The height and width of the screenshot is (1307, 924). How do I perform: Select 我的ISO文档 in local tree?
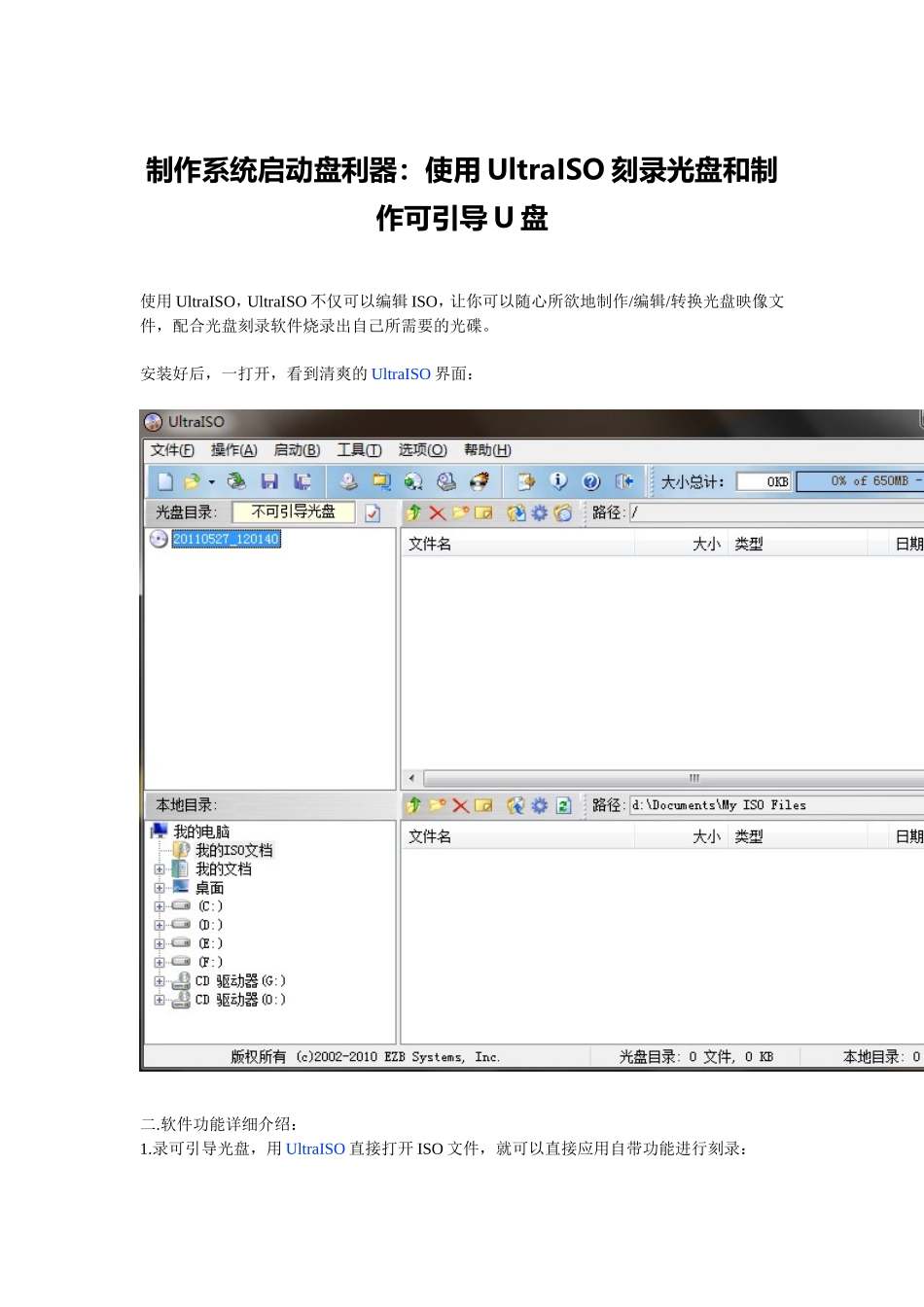point(233,851)
